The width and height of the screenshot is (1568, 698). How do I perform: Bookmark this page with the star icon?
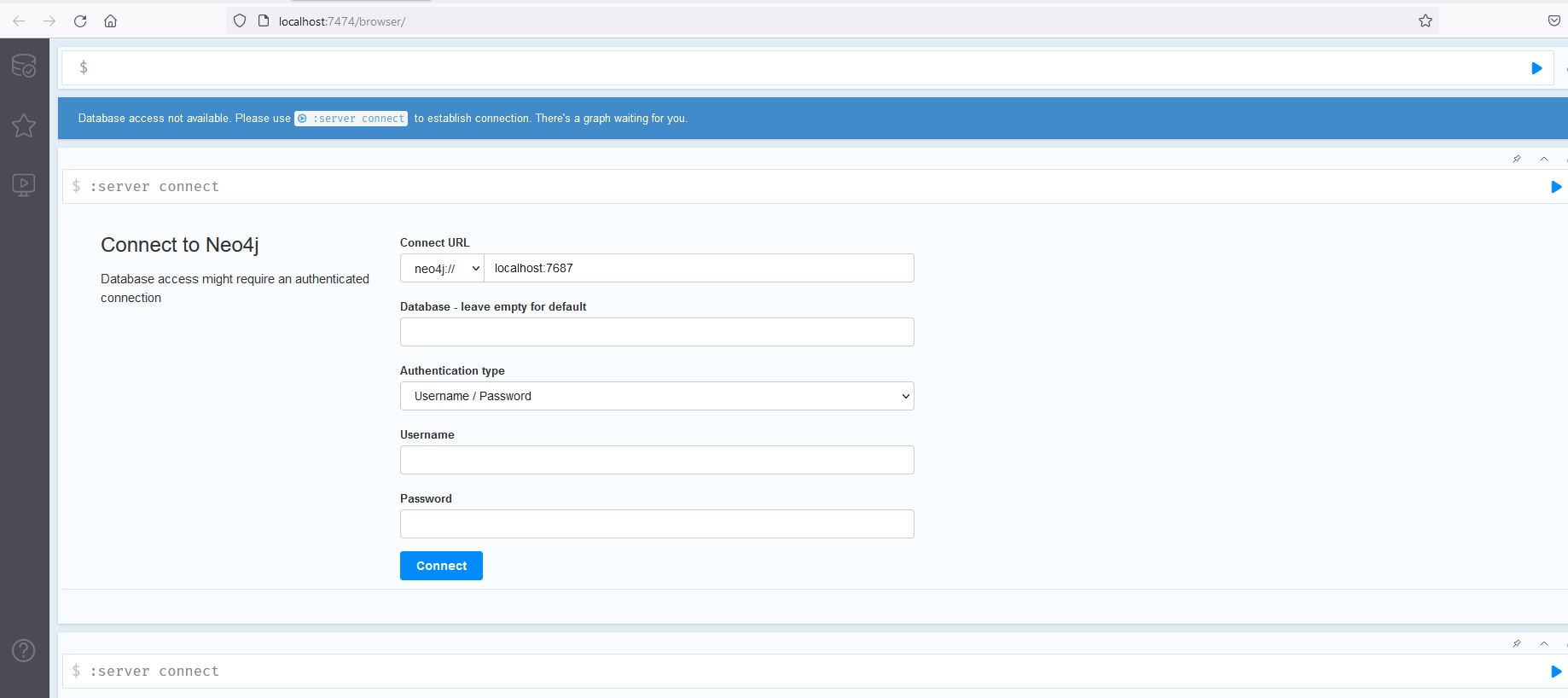1426,21
